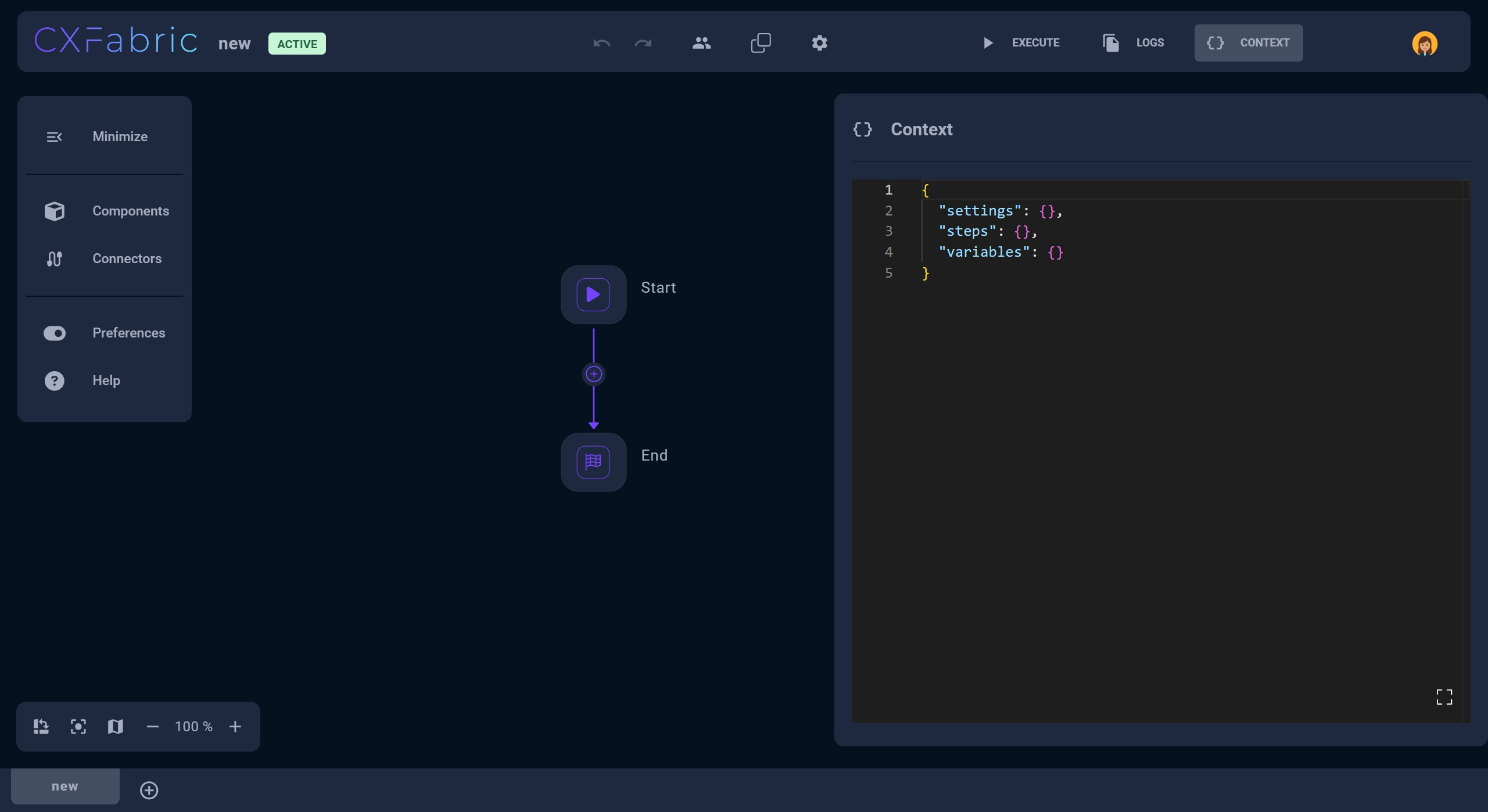1488x812 pixels.
Task: Click the redo arrow icon
Action: click(643, 43)
